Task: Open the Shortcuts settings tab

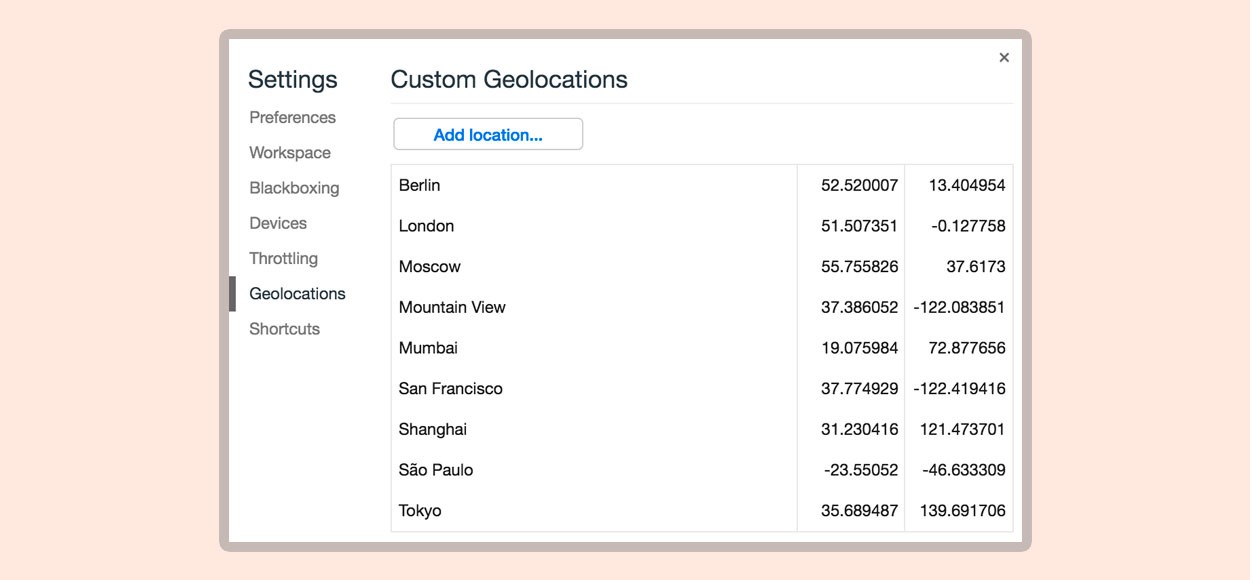Action: point(285,329)
